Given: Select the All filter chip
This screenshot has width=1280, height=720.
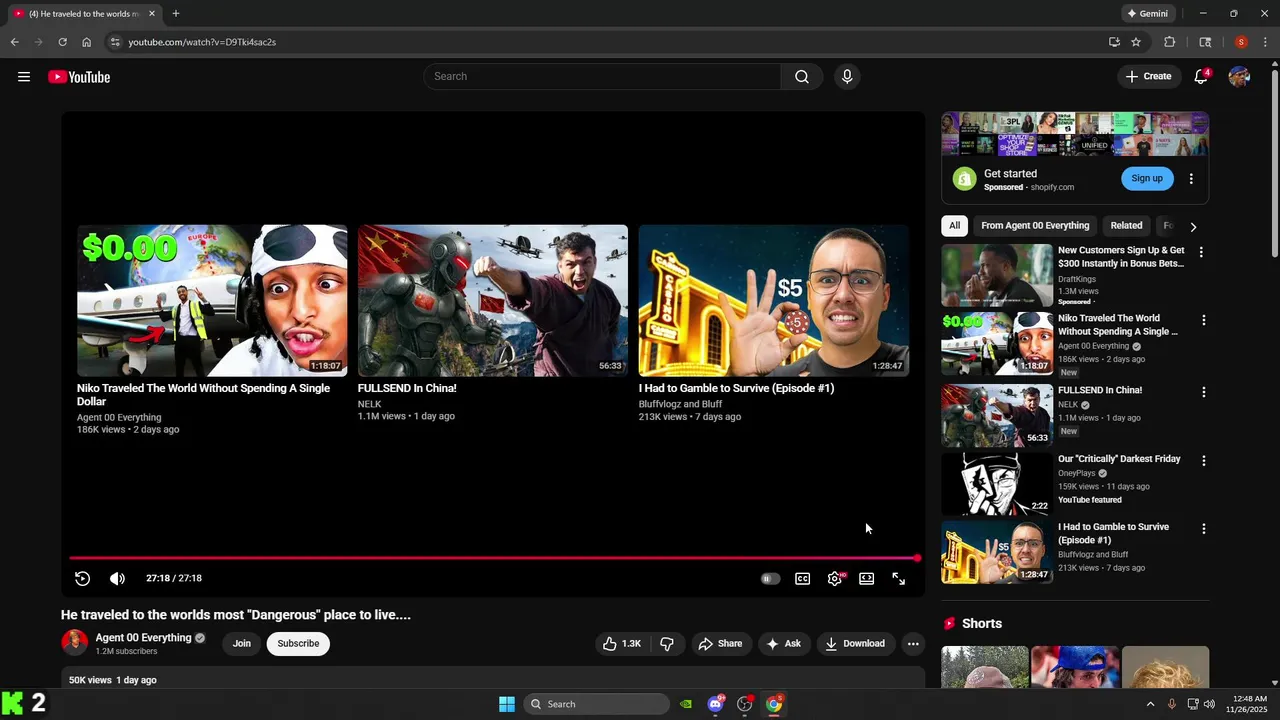Looking at the screenshot, I should click(x=954, y=226).
